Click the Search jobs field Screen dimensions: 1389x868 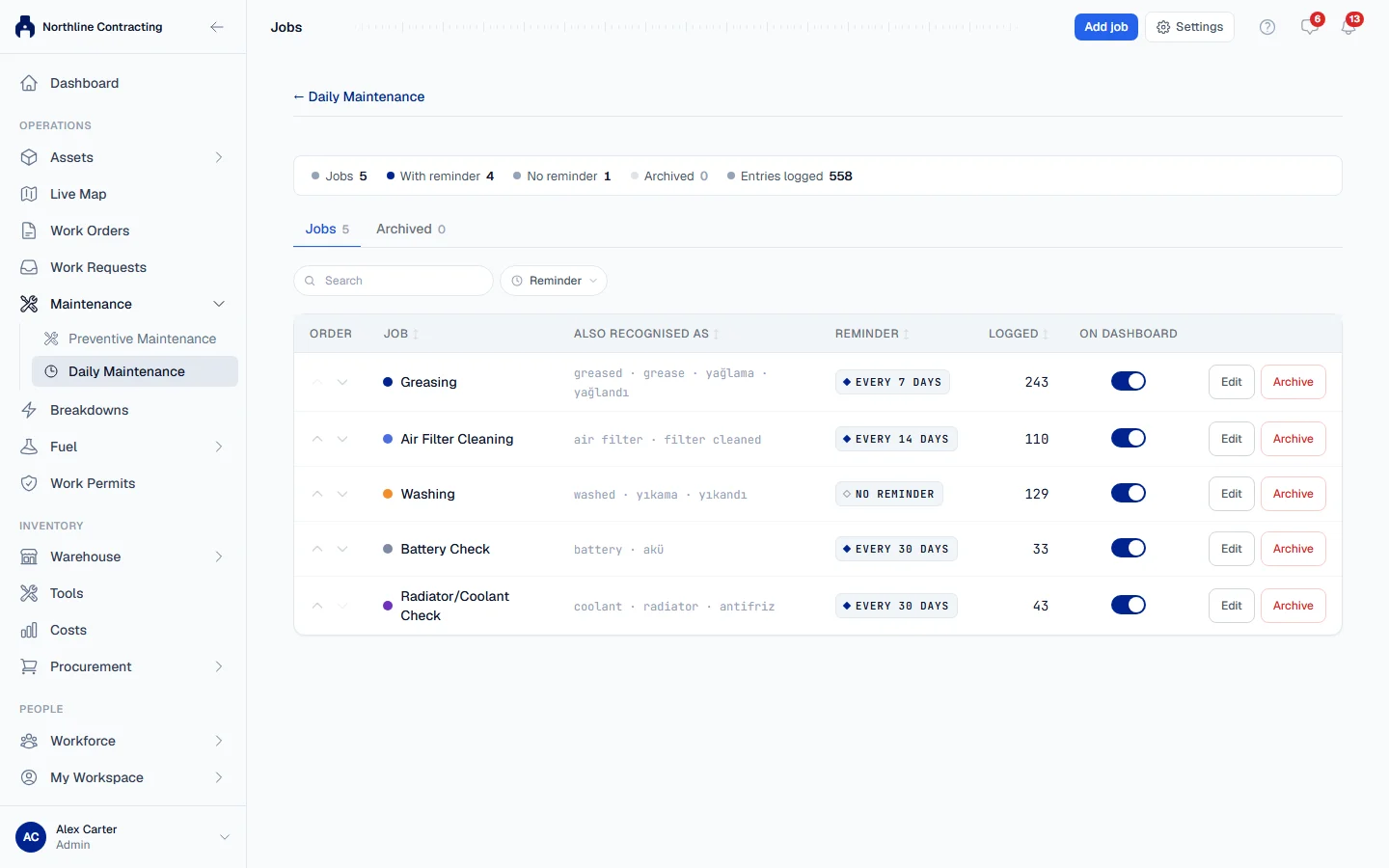coord(394,281)
